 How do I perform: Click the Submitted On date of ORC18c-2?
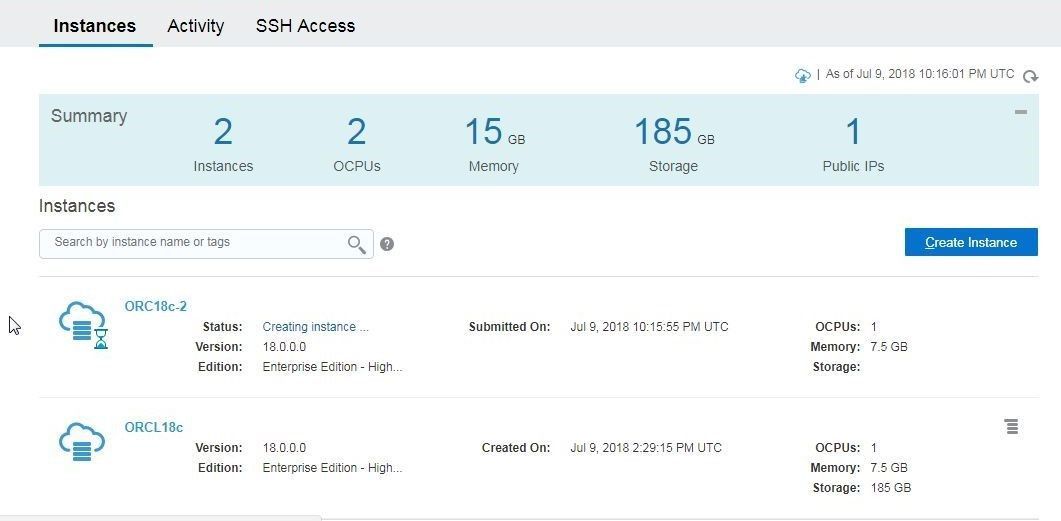tap(650, 327)
